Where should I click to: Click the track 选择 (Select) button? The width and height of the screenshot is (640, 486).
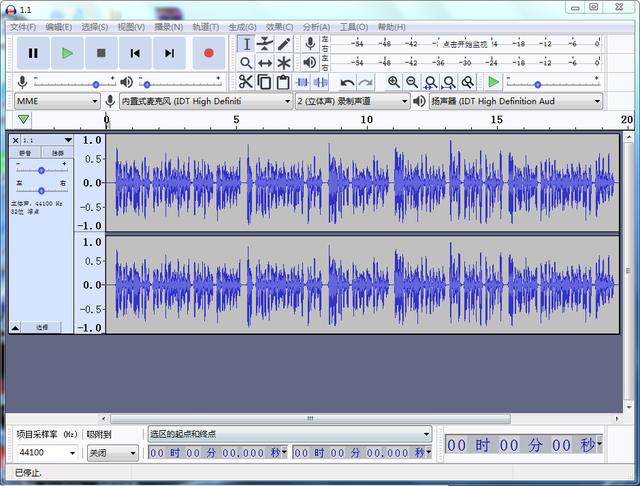pos(43,327)
